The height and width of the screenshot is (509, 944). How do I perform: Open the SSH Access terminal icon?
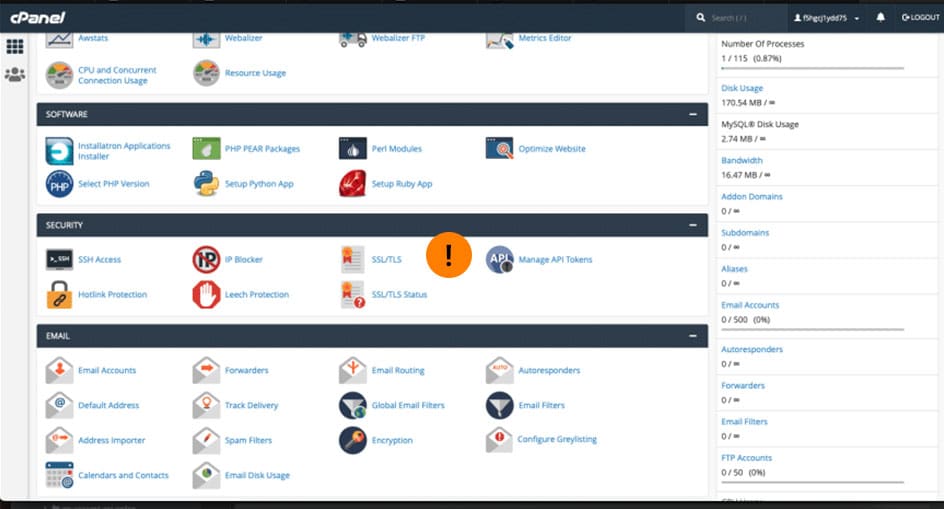tap(59, 260)
